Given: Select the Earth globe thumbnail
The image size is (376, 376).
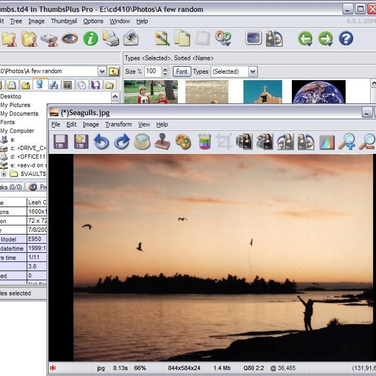Looking at the screenshot, I should click(x=318, y=92).
